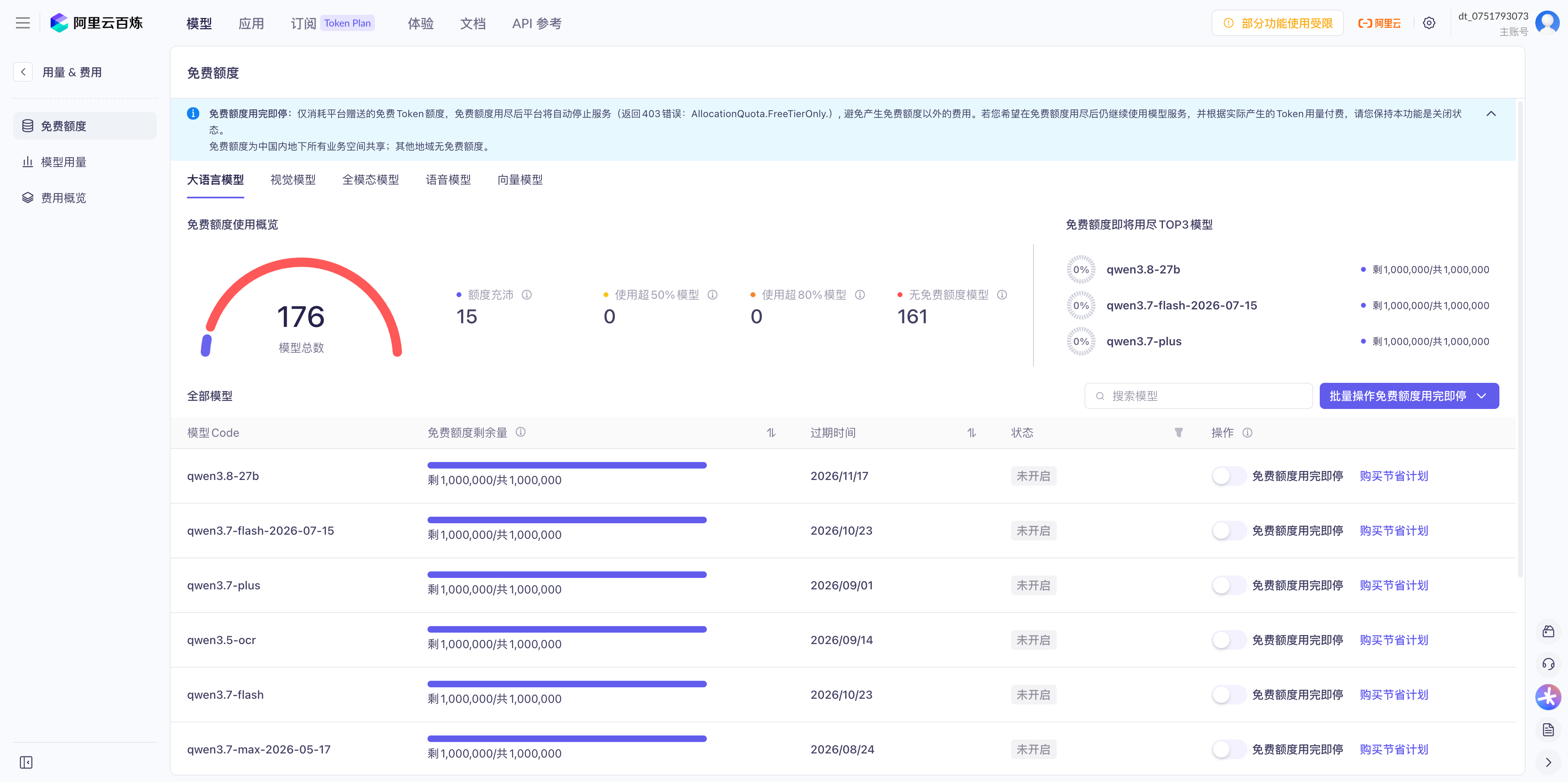Select 免费额度 in the sidebar
This screenshot has height=782, width=1568.
[85, 126]
